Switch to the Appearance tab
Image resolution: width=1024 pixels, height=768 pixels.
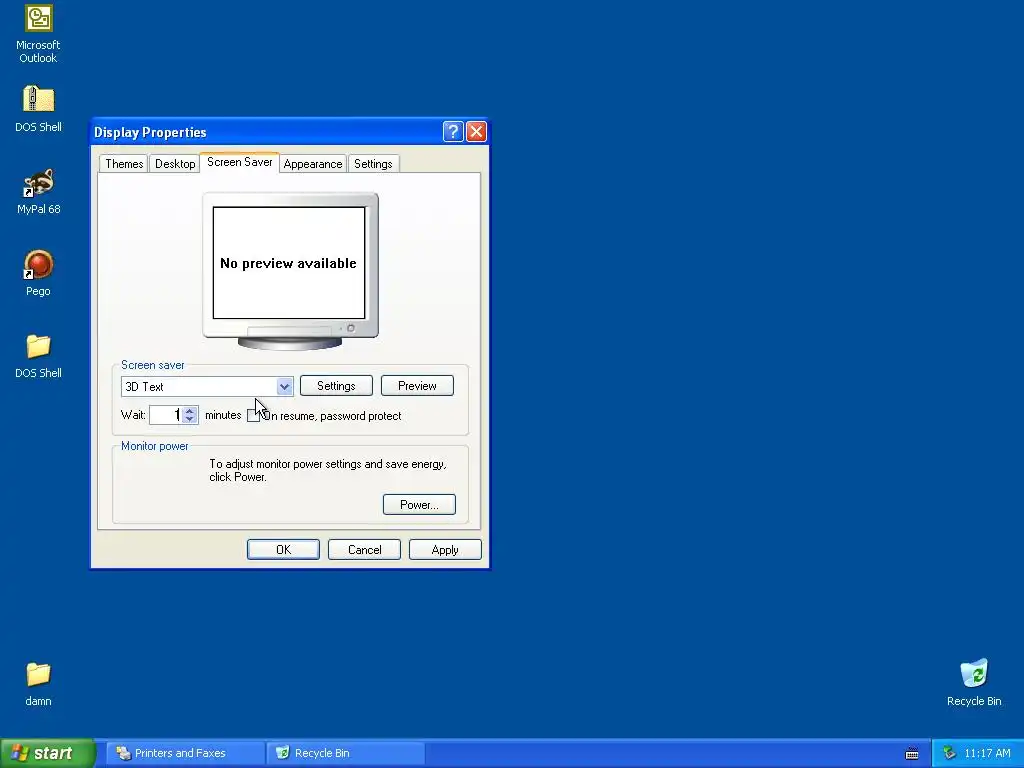coord(313,164)
